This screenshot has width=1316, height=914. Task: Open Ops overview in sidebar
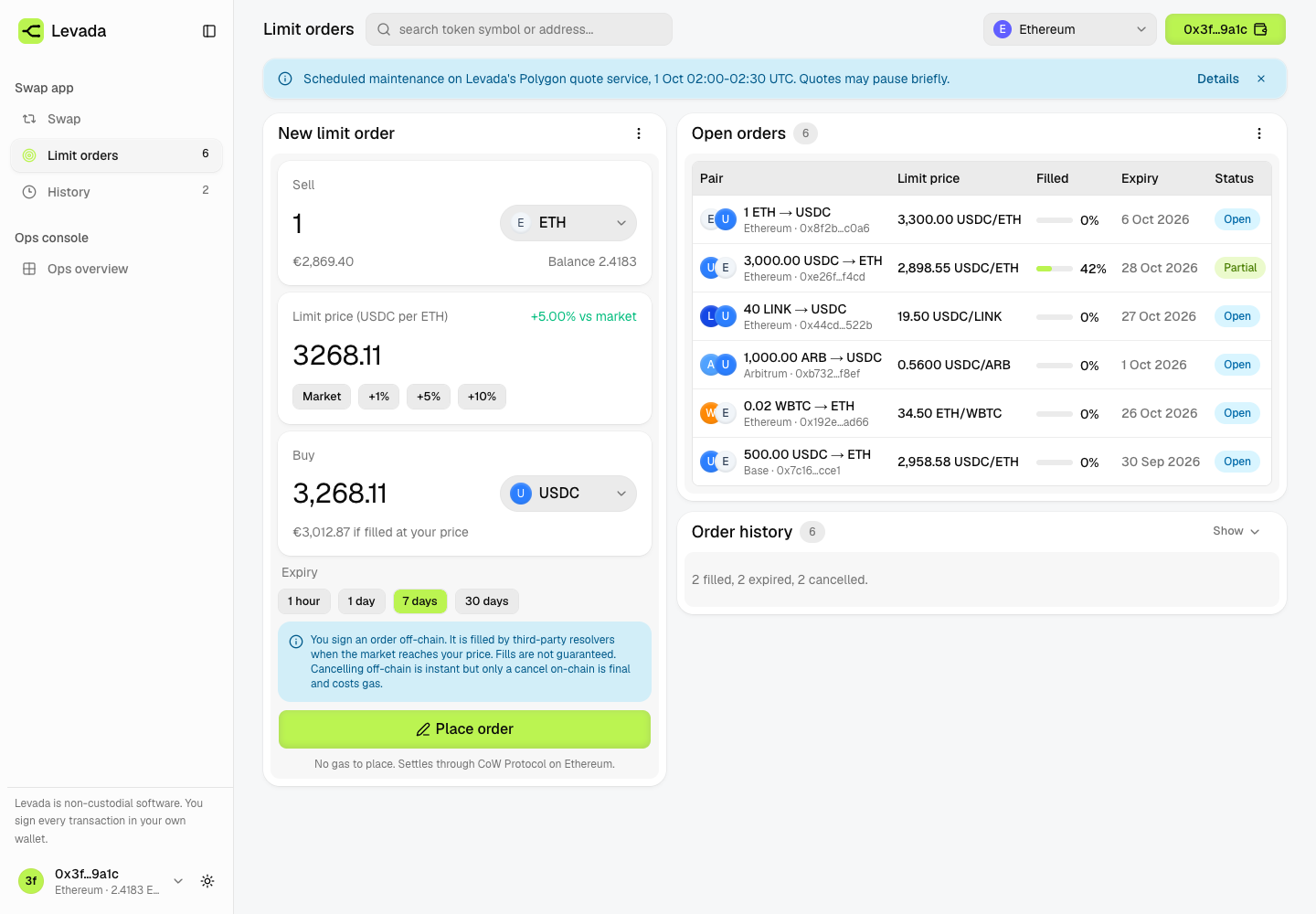tap(116, 269)
